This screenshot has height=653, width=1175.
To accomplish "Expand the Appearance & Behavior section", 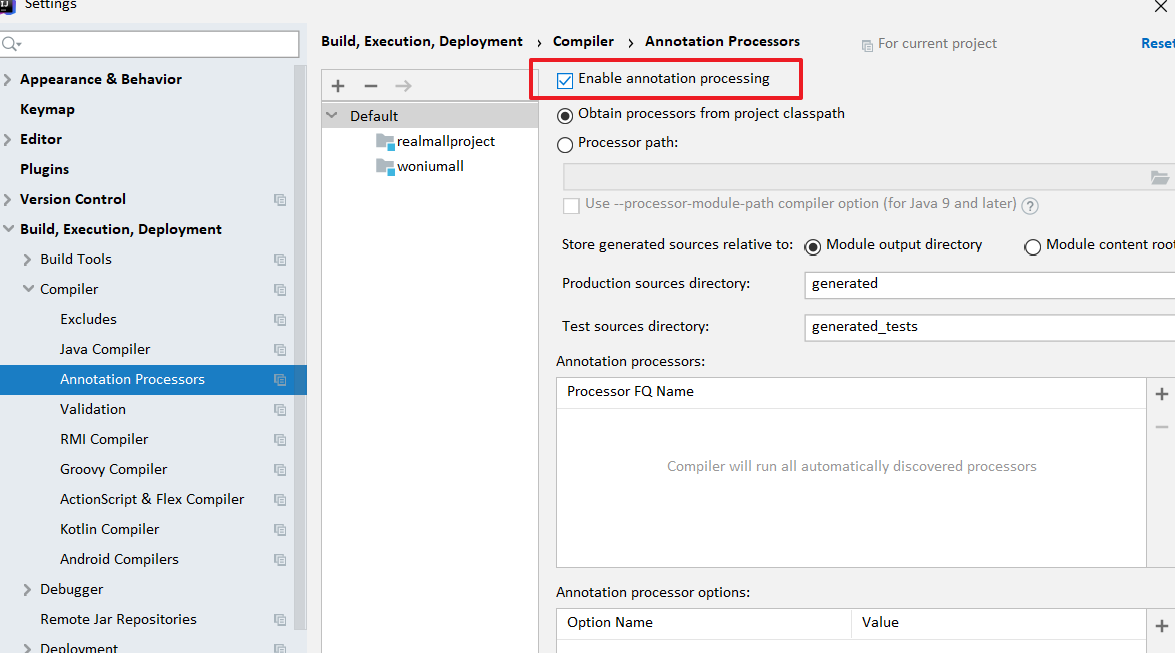I will (x=8, y=80).
